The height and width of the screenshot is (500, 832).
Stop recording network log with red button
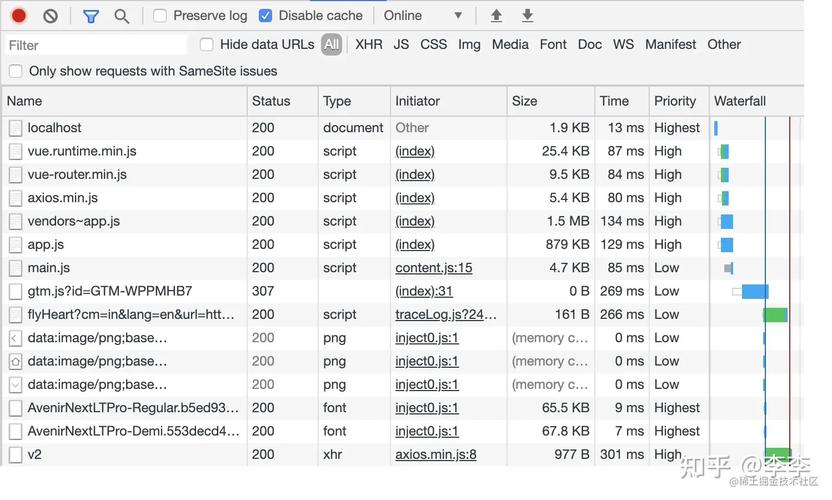(x=19, y=16)
